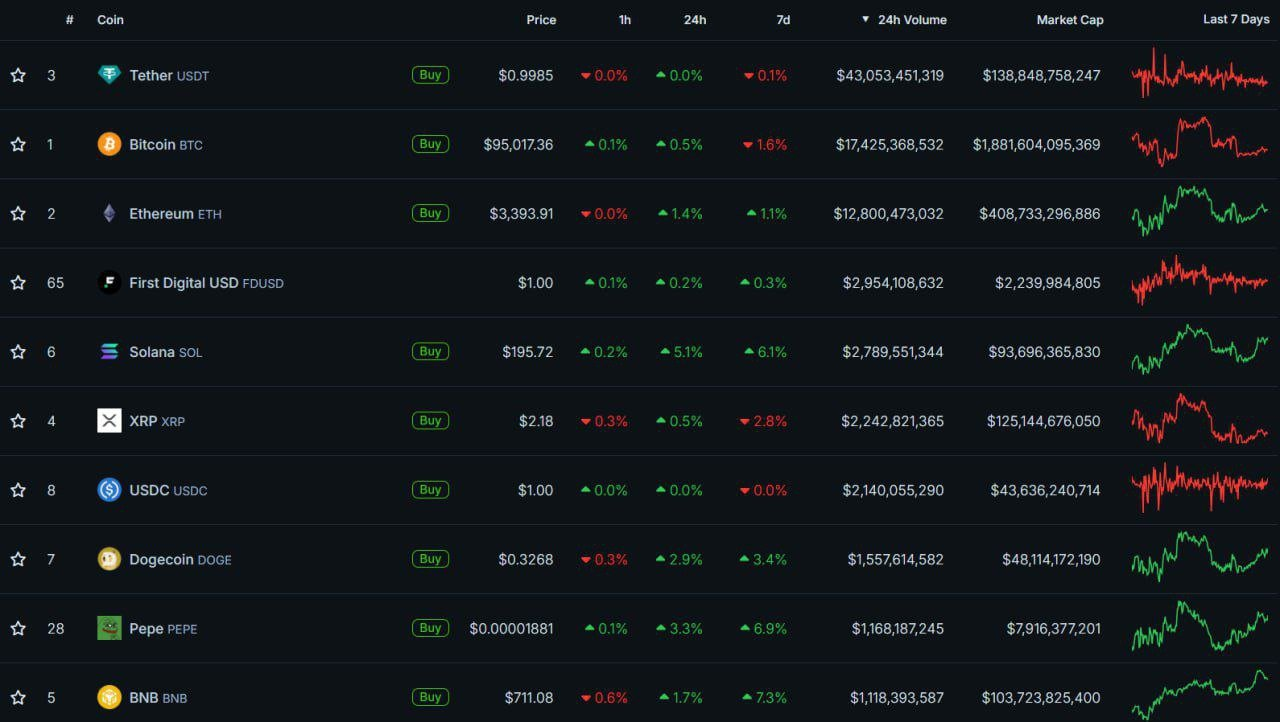Screen dimensions: 1280x722
Task: Sort by the Price column header
Action: point(541,20)
